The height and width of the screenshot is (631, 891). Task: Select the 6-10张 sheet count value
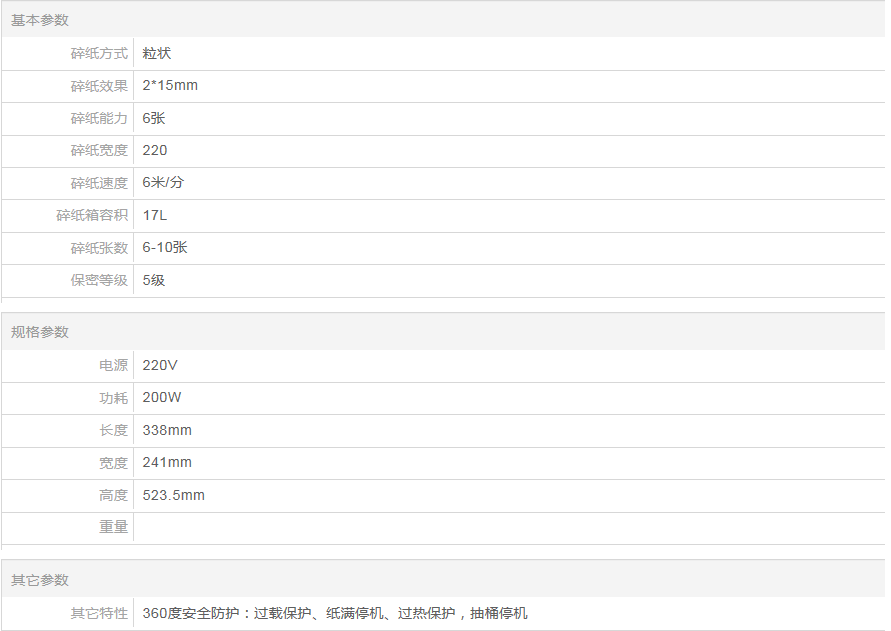point(165,248)
